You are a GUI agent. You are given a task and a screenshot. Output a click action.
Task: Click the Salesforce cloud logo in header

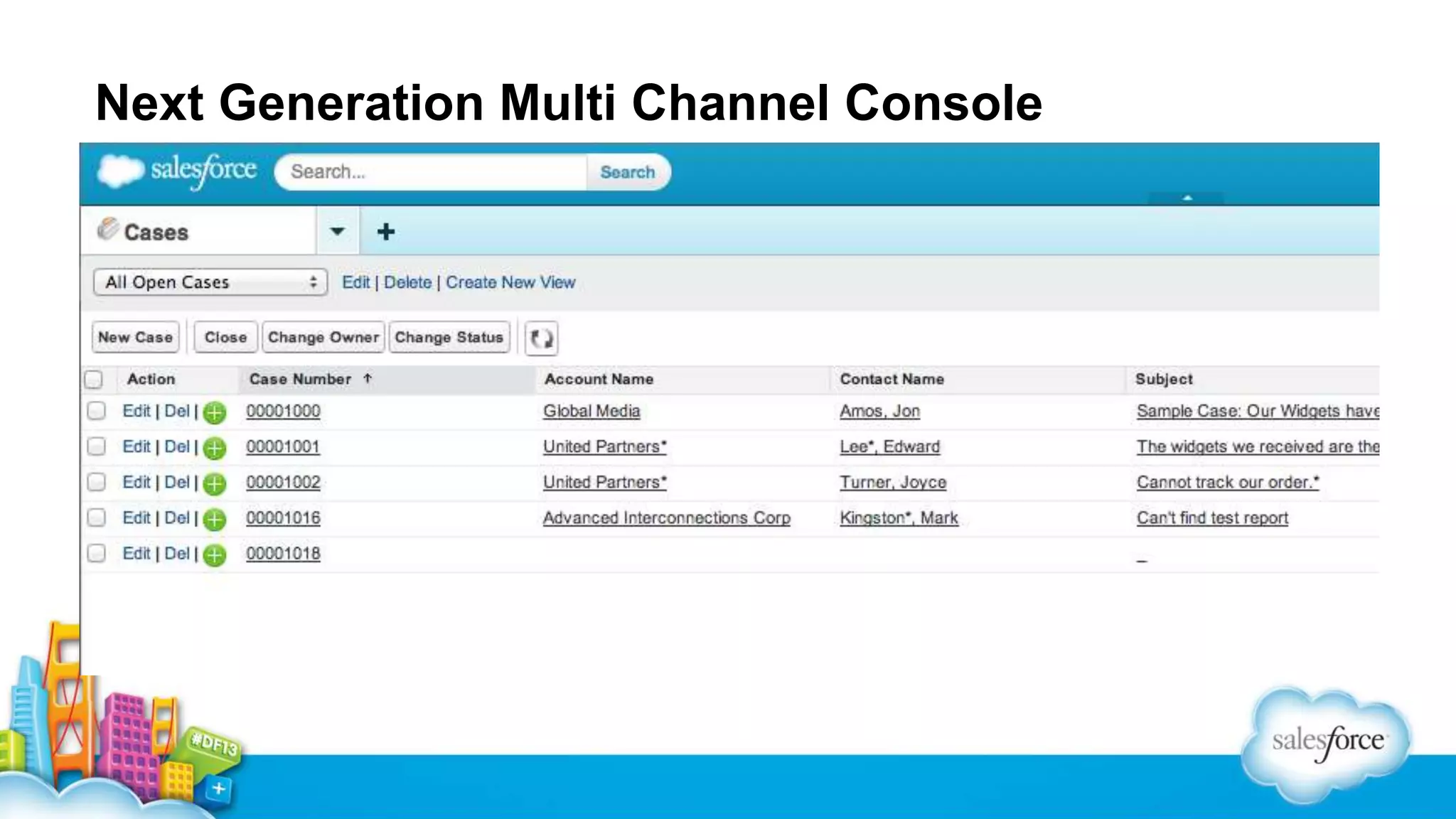point(177,171)
